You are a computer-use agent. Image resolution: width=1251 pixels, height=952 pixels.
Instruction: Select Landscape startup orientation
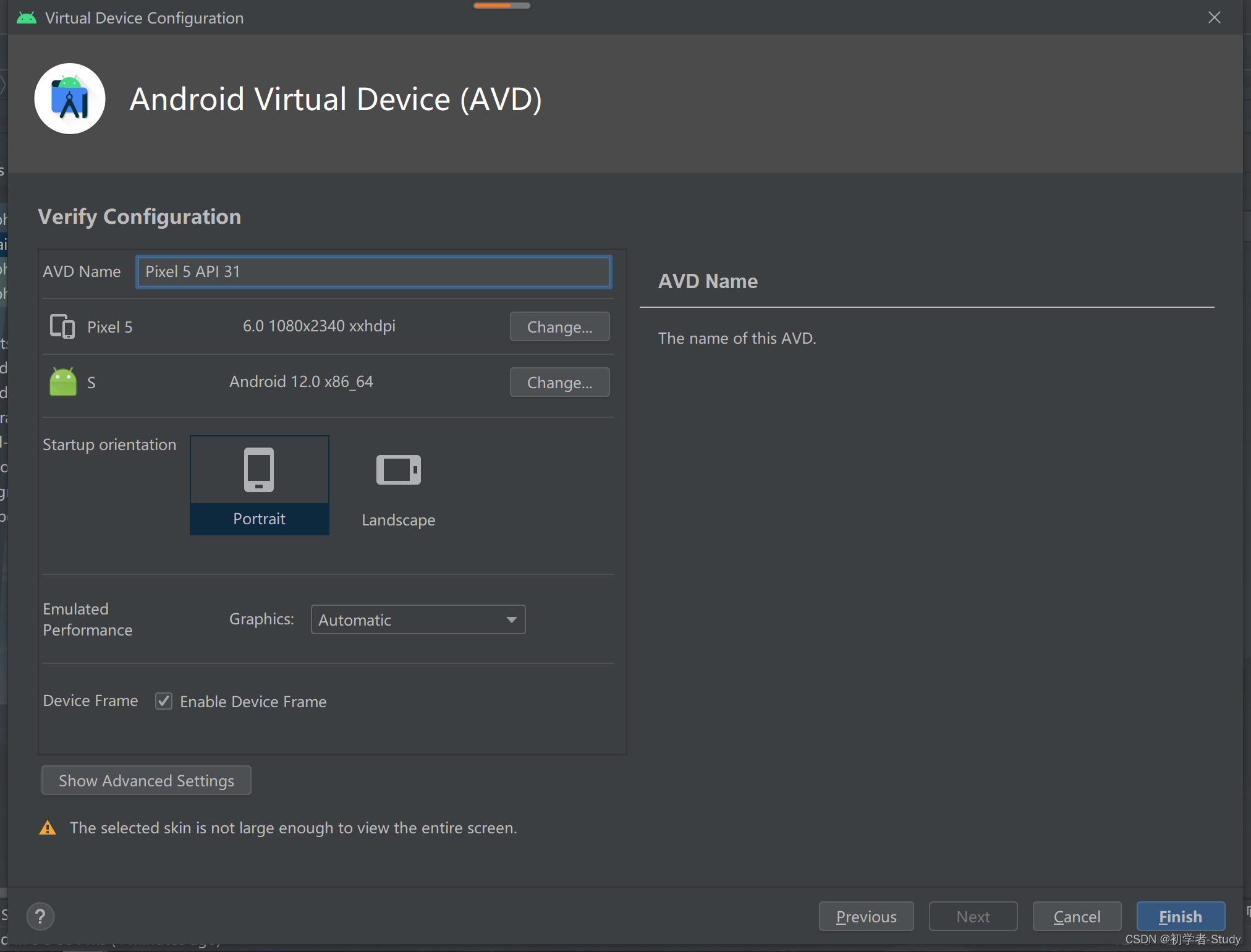399,519
